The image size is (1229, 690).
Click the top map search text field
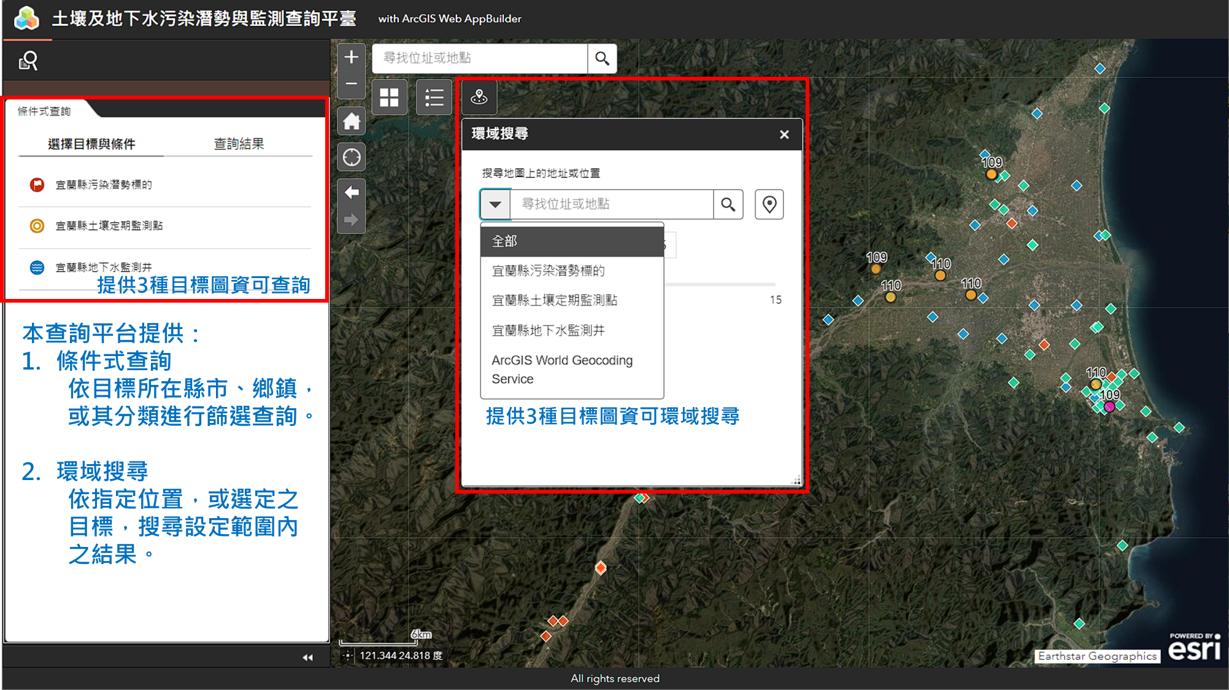click(480, 59)
